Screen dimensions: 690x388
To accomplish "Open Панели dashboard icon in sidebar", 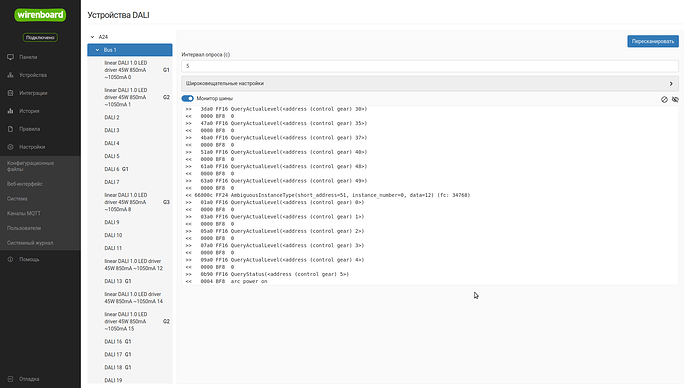I will (x=11, y=57).
